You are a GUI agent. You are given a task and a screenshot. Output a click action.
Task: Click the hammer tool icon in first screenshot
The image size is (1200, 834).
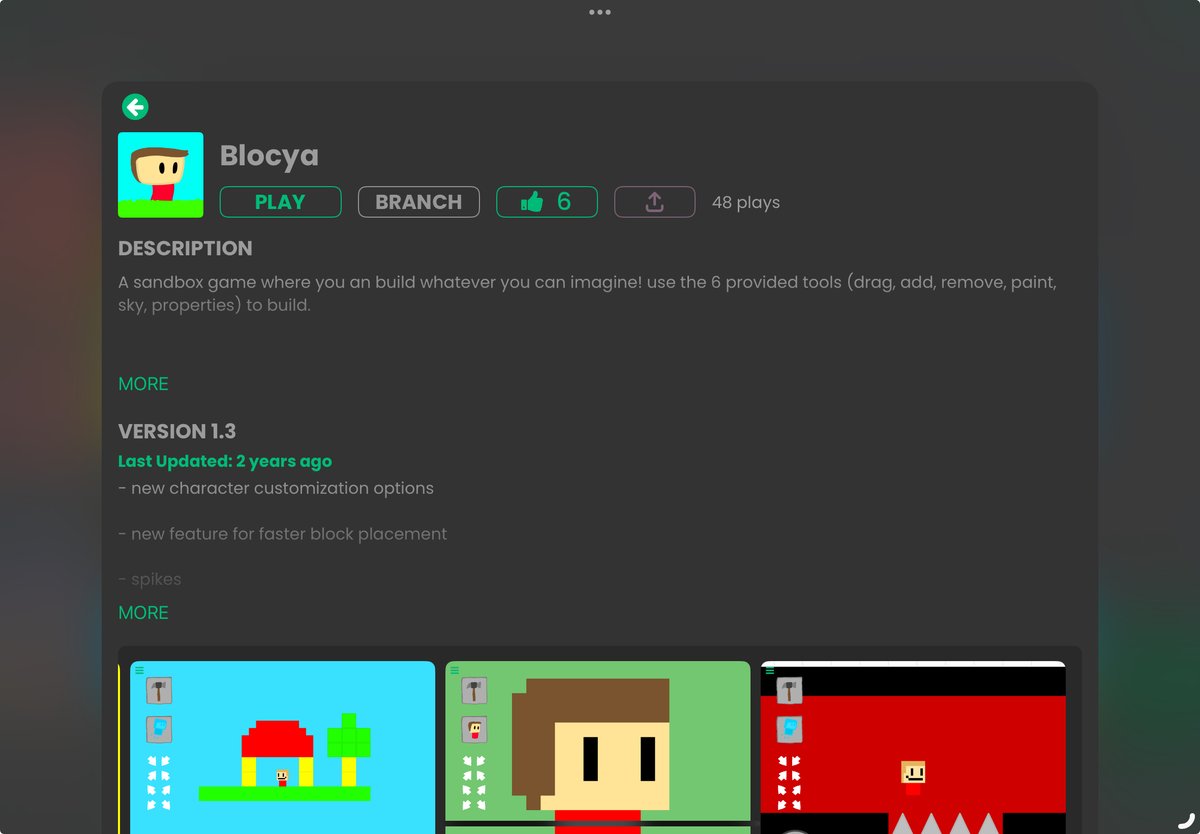159,690
